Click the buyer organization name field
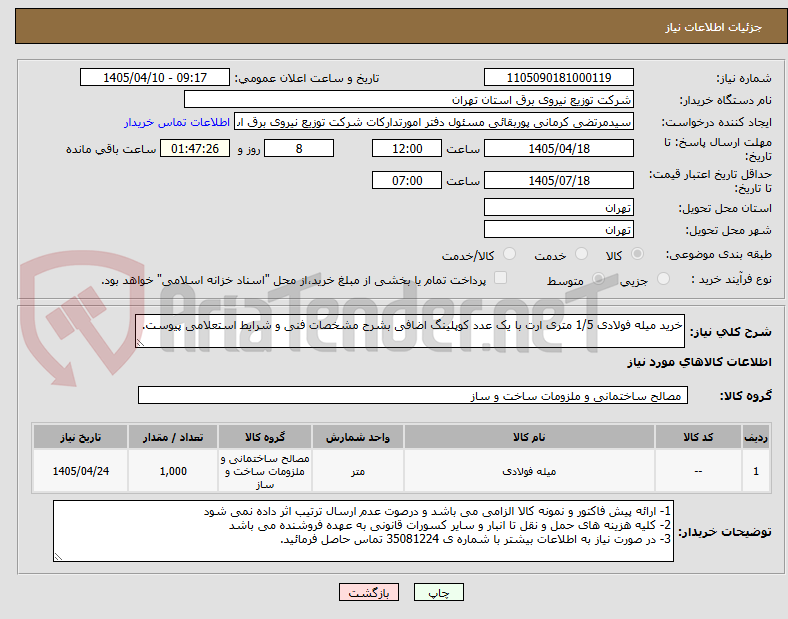Image resolution: width=788 pixels, height=619 pixels. tap(409, 99)
